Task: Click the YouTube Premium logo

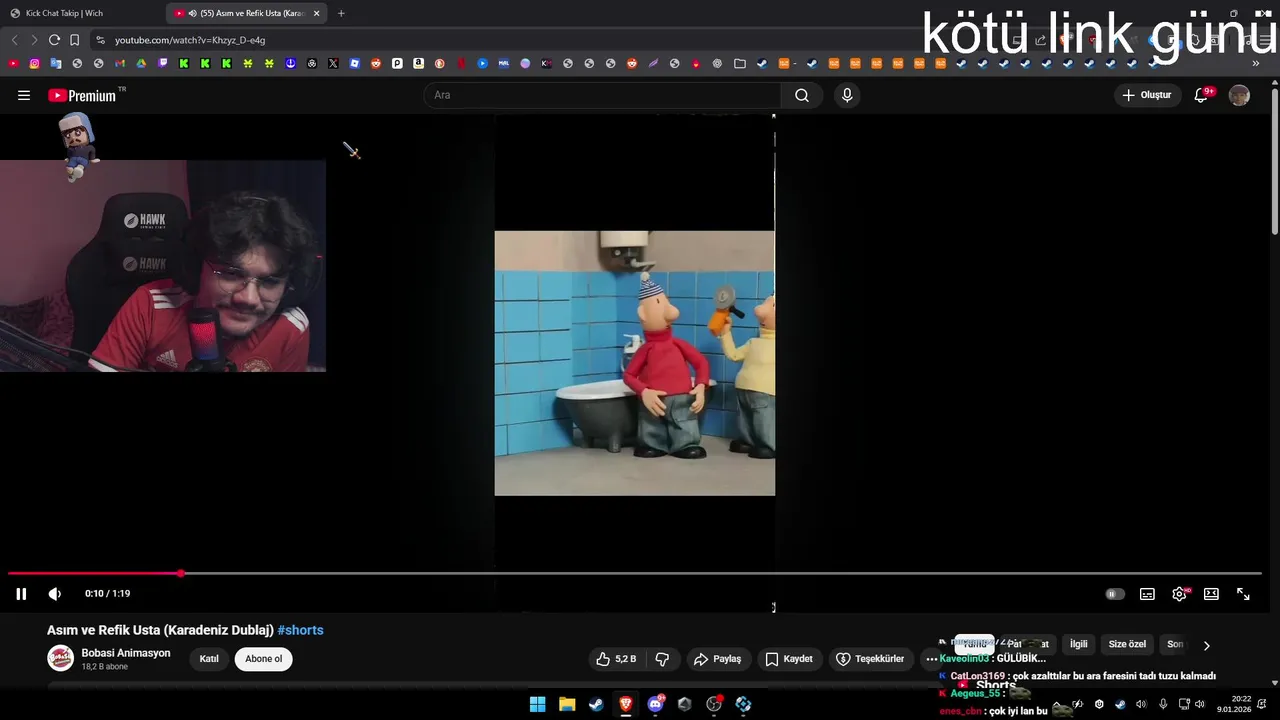Action: 84,95
